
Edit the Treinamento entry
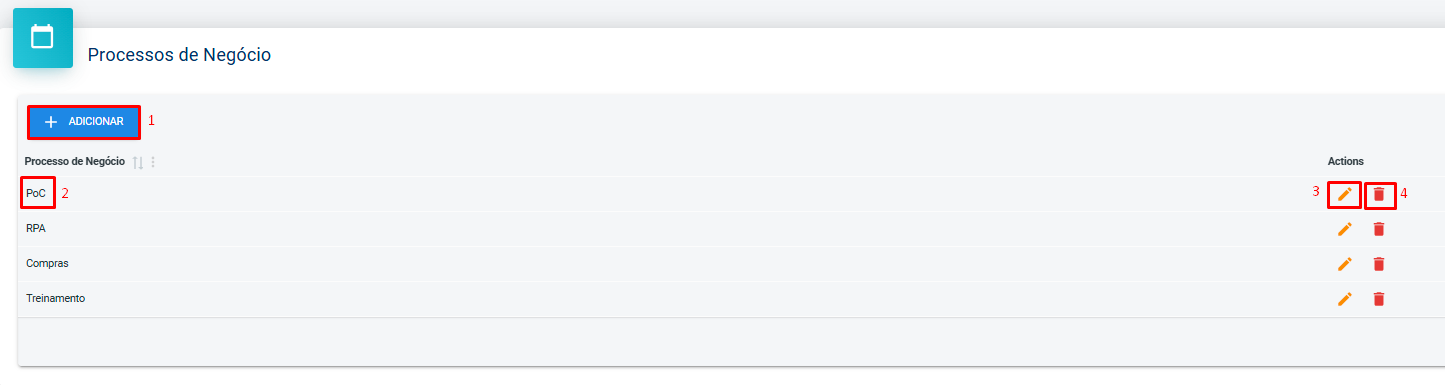pos(1345,299)
